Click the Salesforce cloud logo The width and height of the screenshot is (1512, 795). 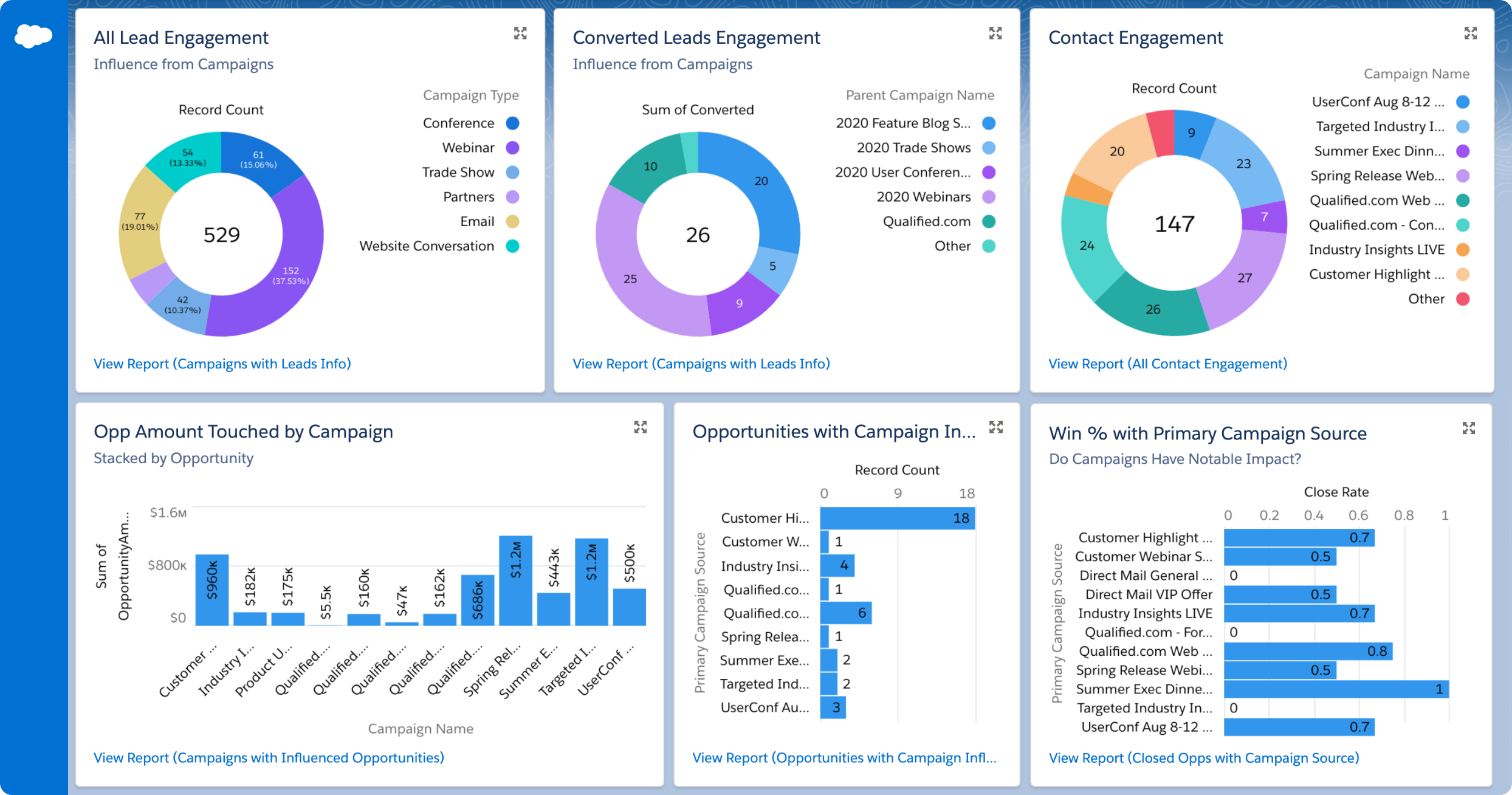click(x=33, y=36)
